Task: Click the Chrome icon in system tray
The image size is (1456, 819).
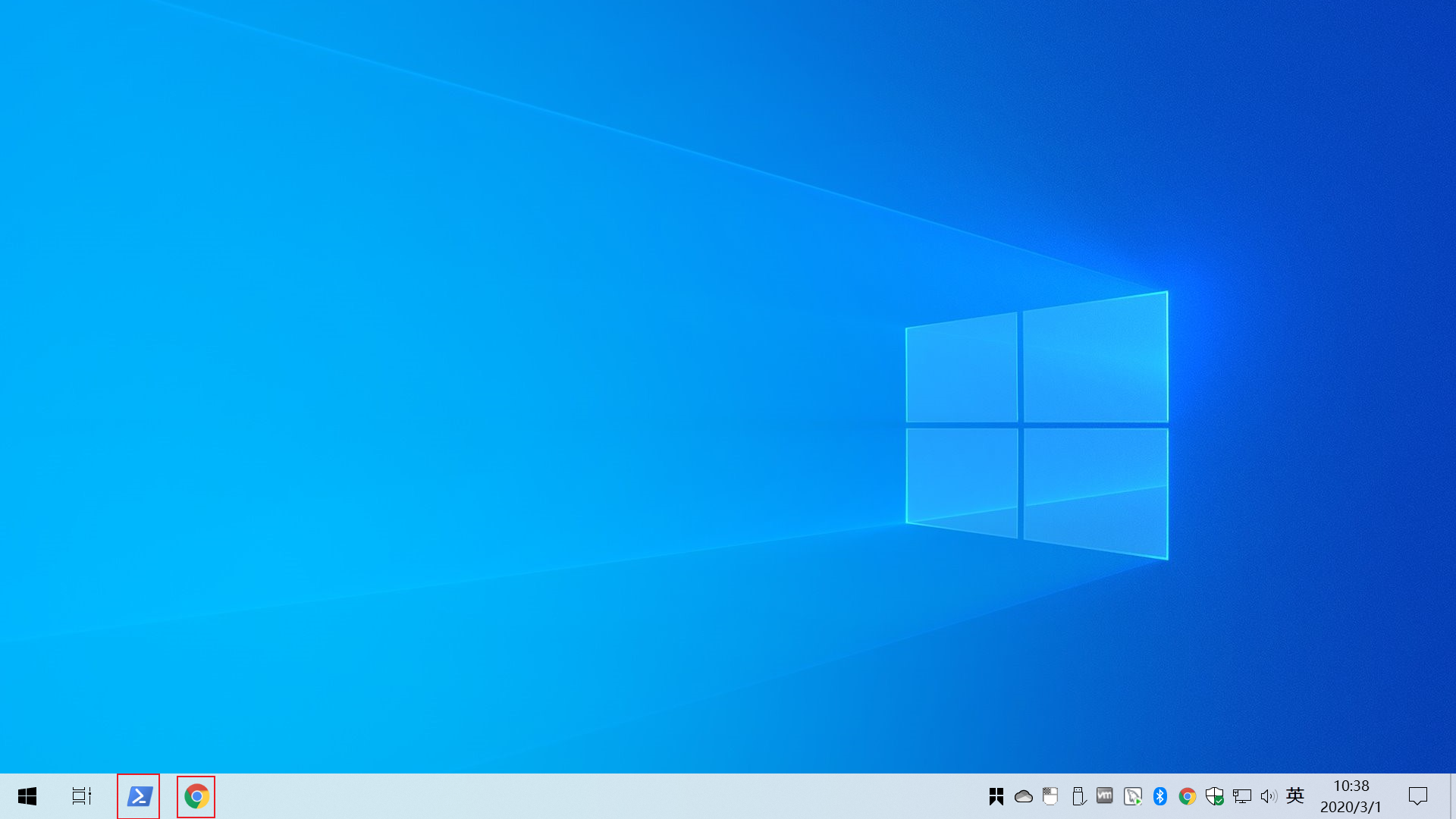Action: point(1188,796)
